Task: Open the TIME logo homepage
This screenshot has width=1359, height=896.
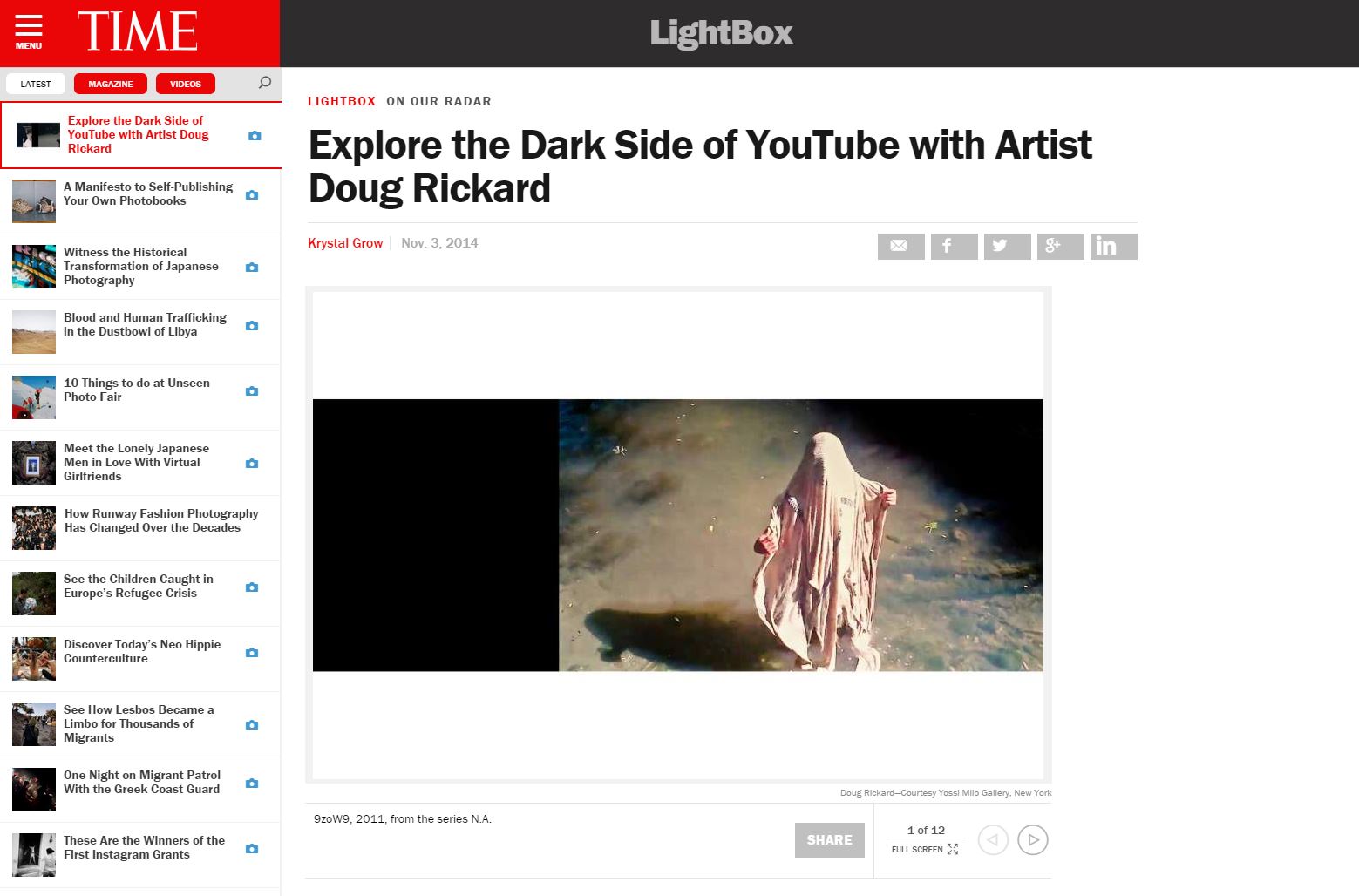Action: (x=138, y=32)
